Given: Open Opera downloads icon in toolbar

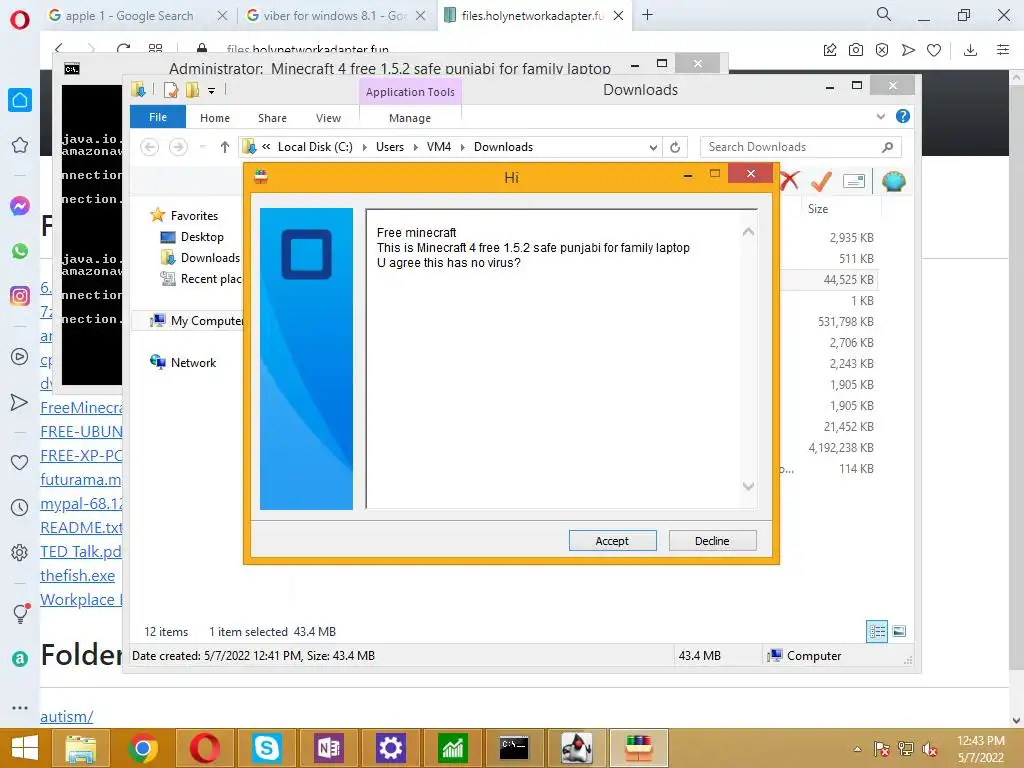Looking at the screenshot, I should point(970,50).
